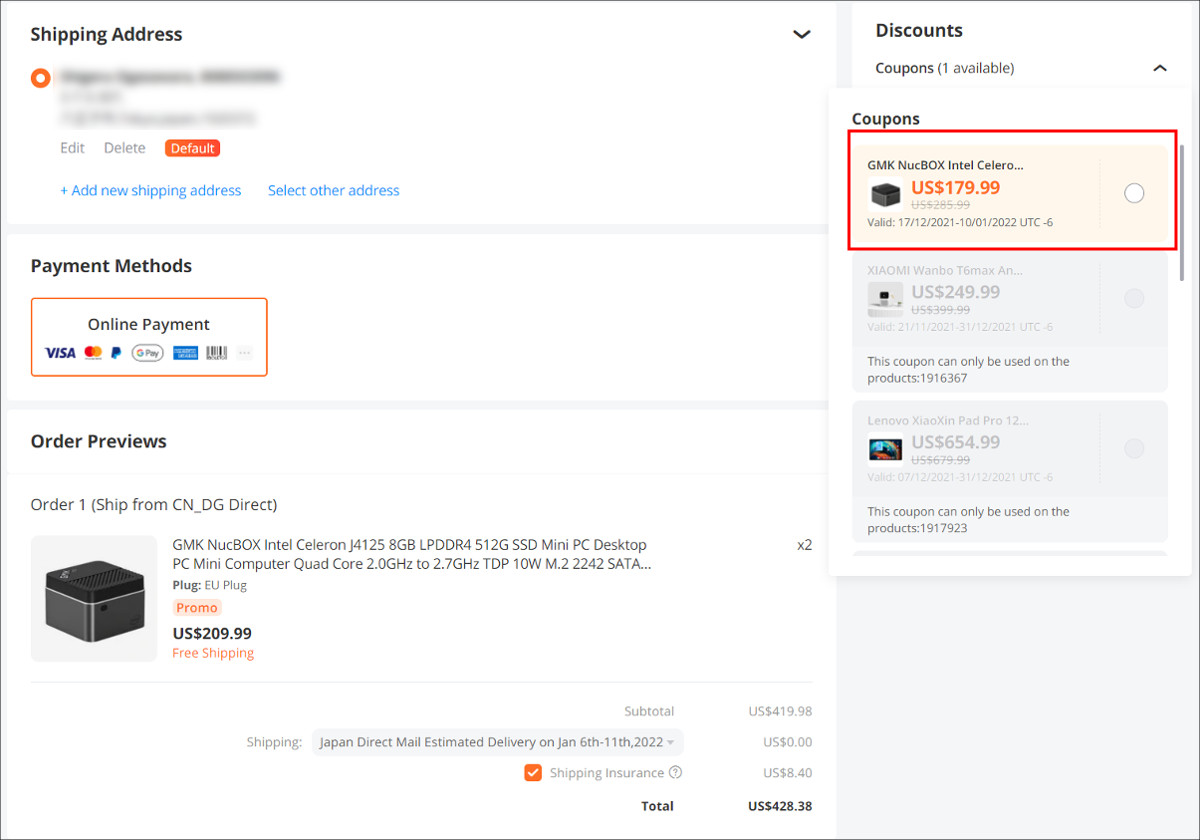
Task: Click the products:1916367 coupon restriction note
Action: click(968, 370)
